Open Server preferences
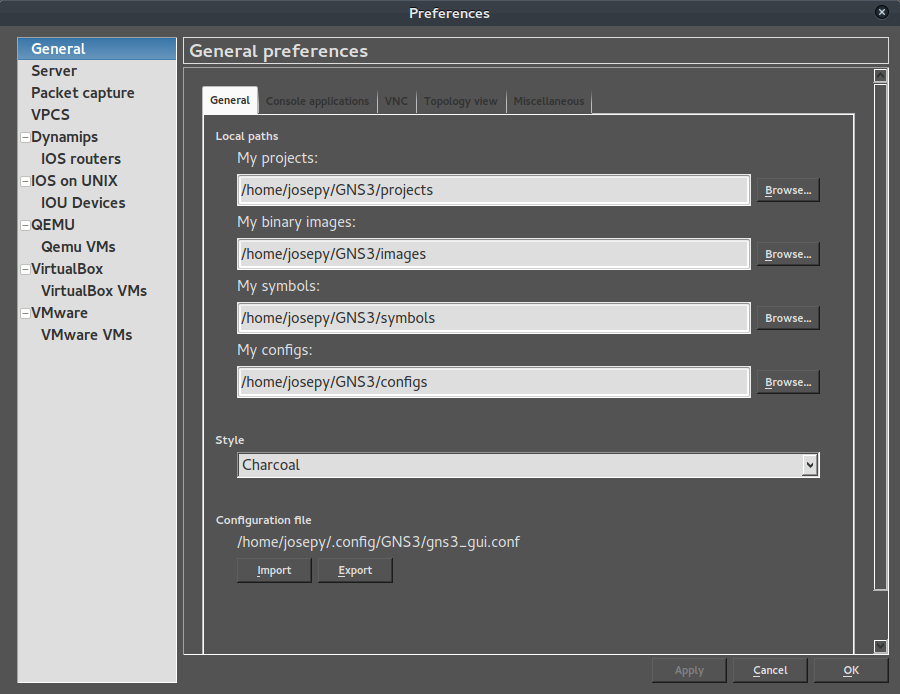900x694 pixels. (54, 71)
